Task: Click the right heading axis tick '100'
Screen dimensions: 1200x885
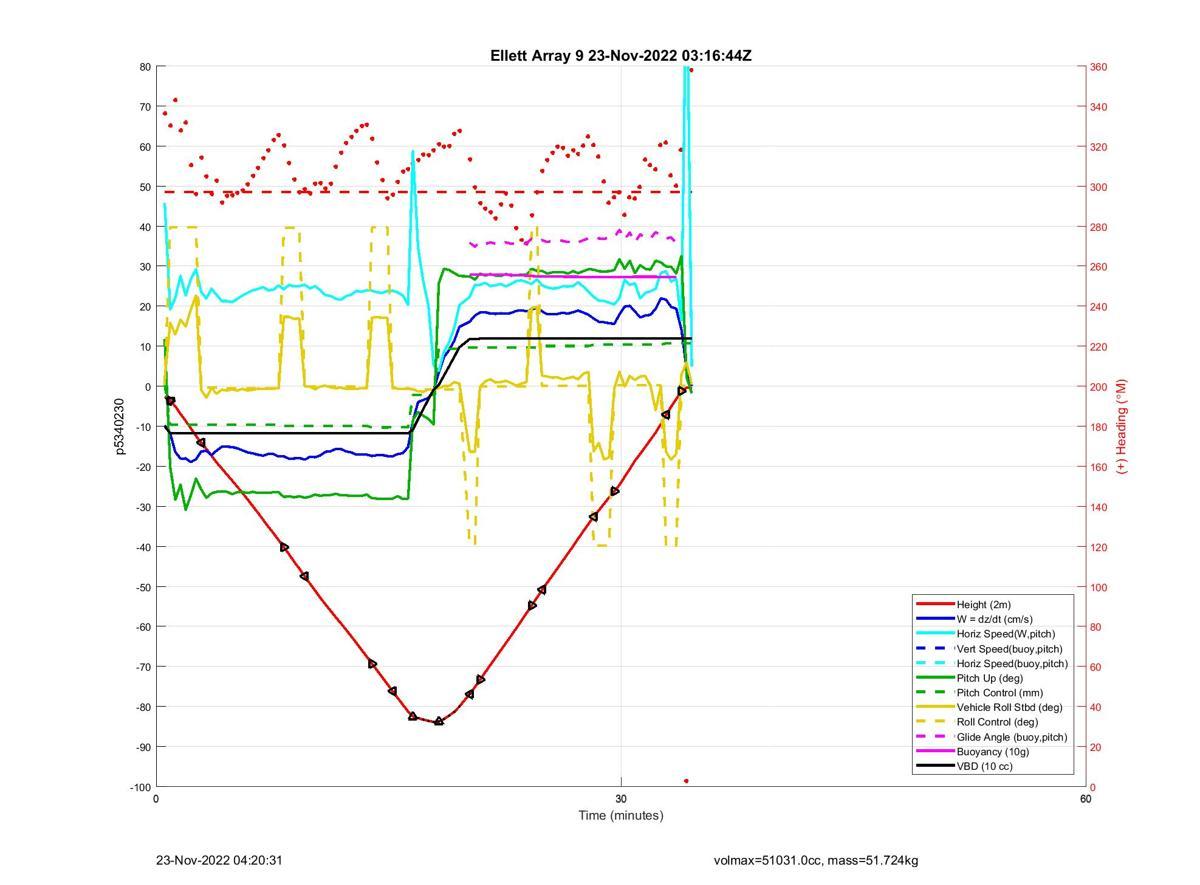Action: pos(1098,587)
